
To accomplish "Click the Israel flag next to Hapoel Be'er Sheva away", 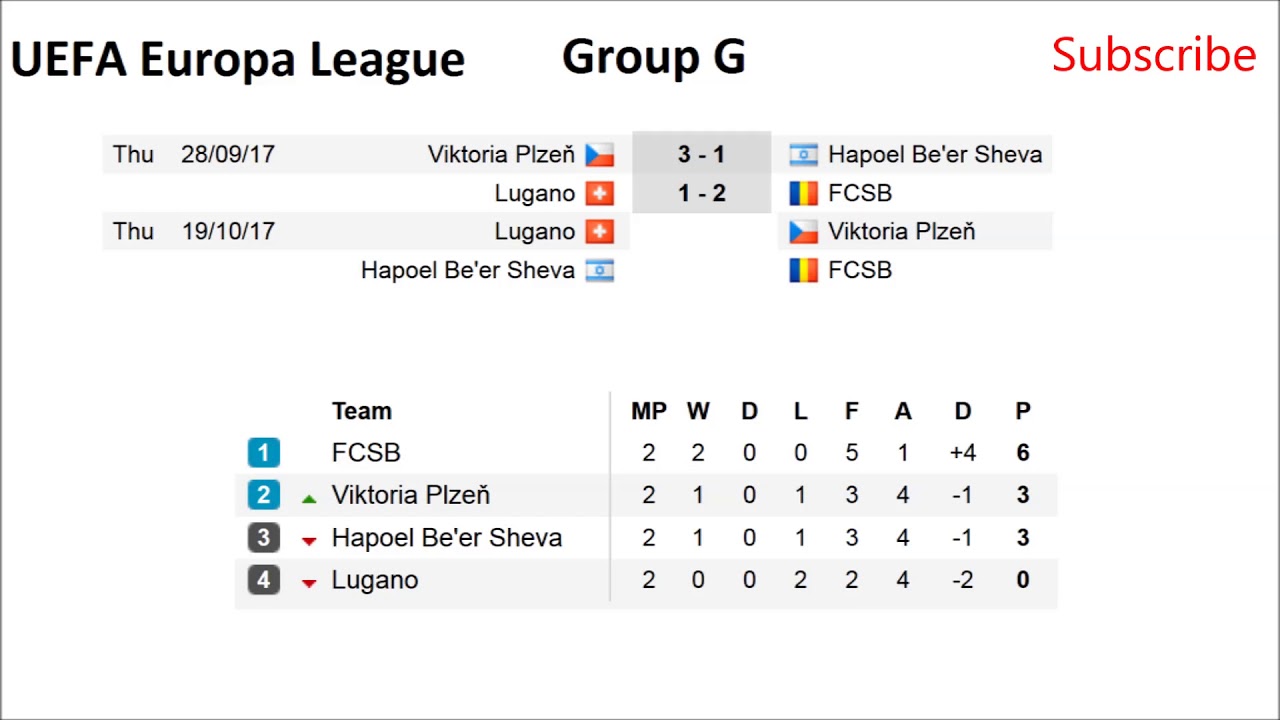I will coord(803,155).
